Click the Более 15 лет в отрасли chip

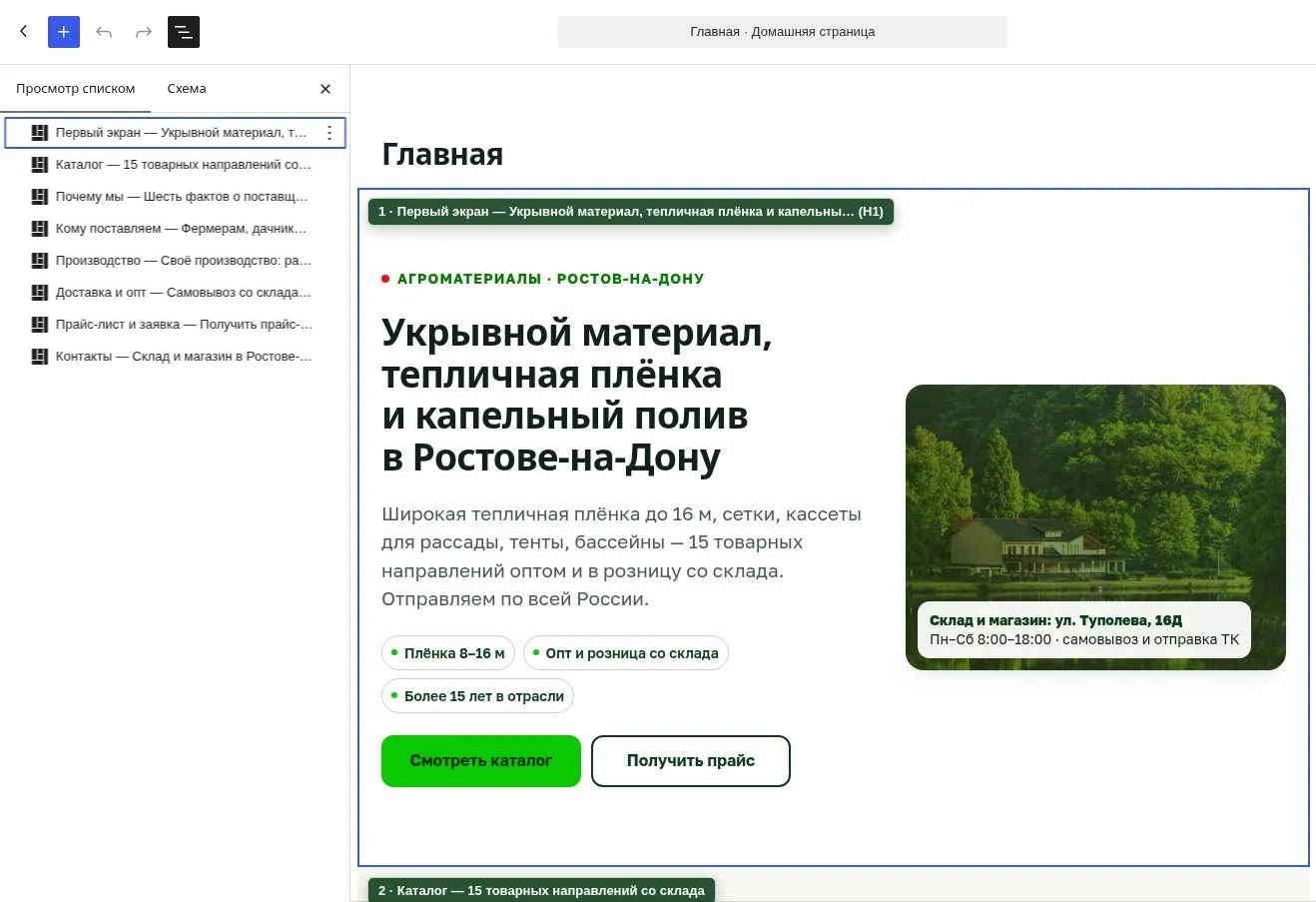coord(477,696)
